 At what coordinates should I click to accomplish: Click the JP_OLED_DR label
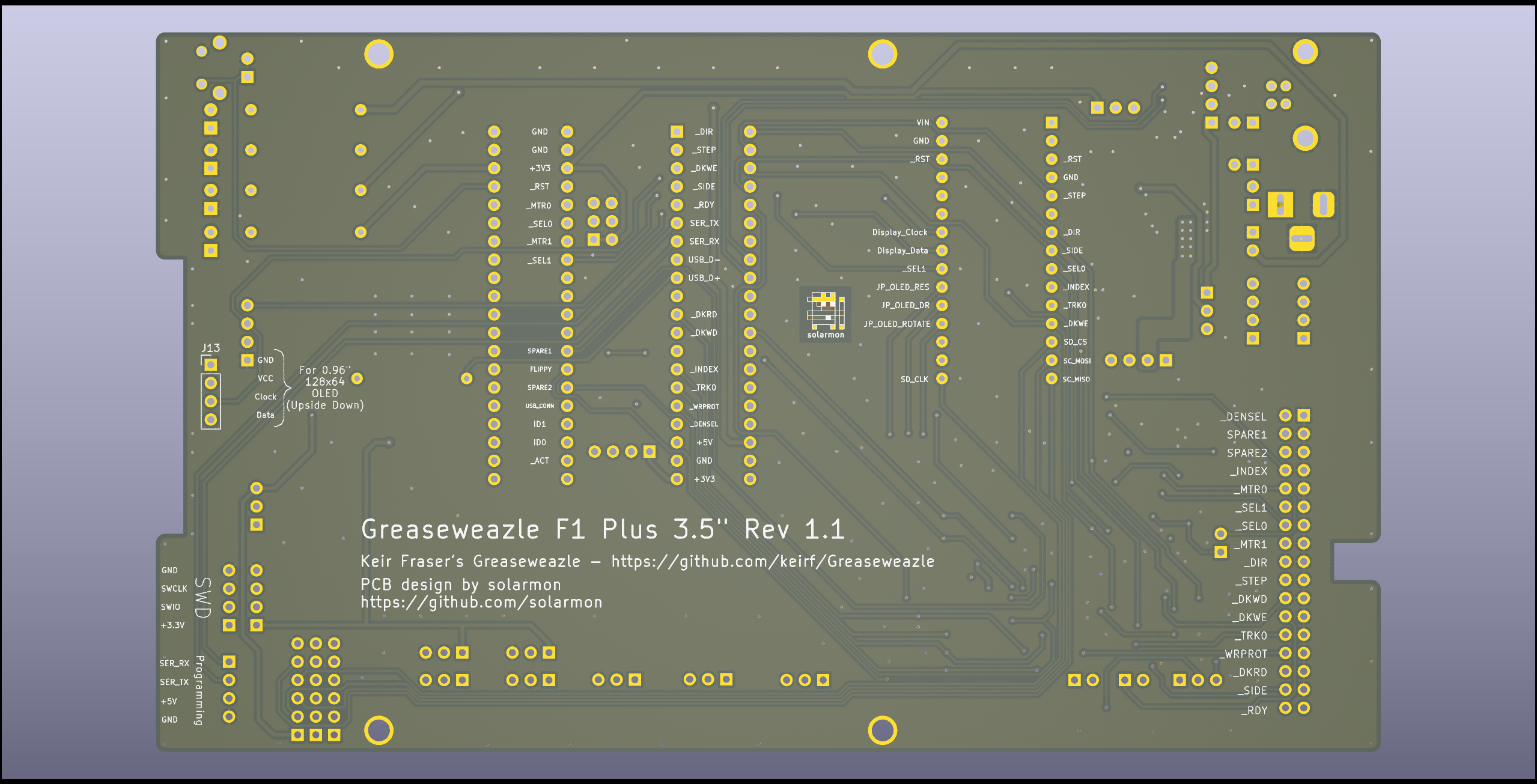click(x=905, y=305)
